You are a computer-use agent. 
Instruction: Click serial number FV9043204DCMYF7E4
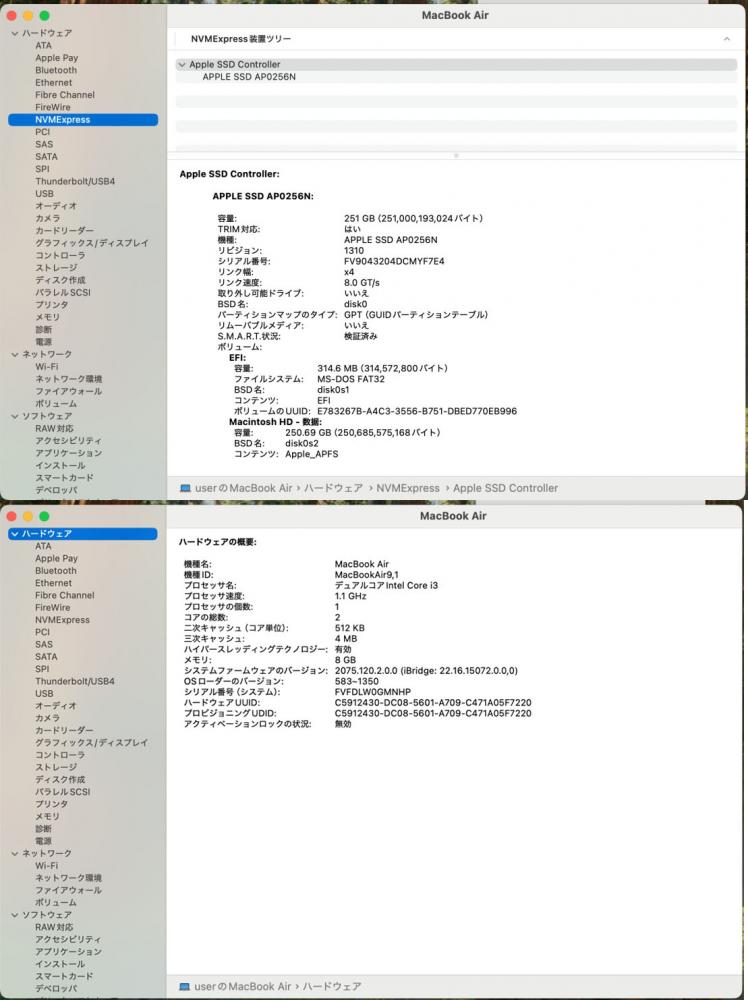pos(394,261)
